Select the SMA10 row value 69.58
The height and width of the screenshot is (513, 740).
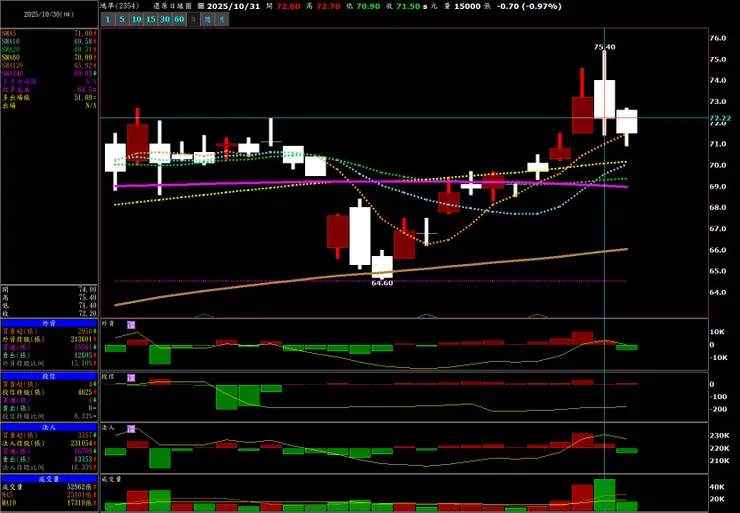click(x=85, y=42)
